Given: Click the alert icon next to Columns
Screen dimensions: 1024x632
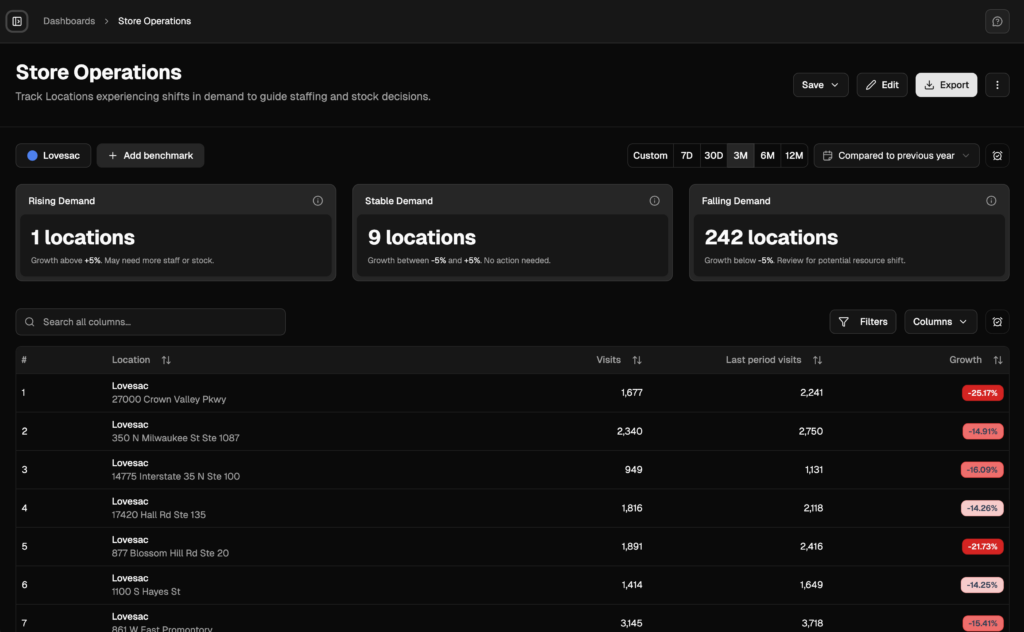Looking at the screenshot, I should point(997,322).
